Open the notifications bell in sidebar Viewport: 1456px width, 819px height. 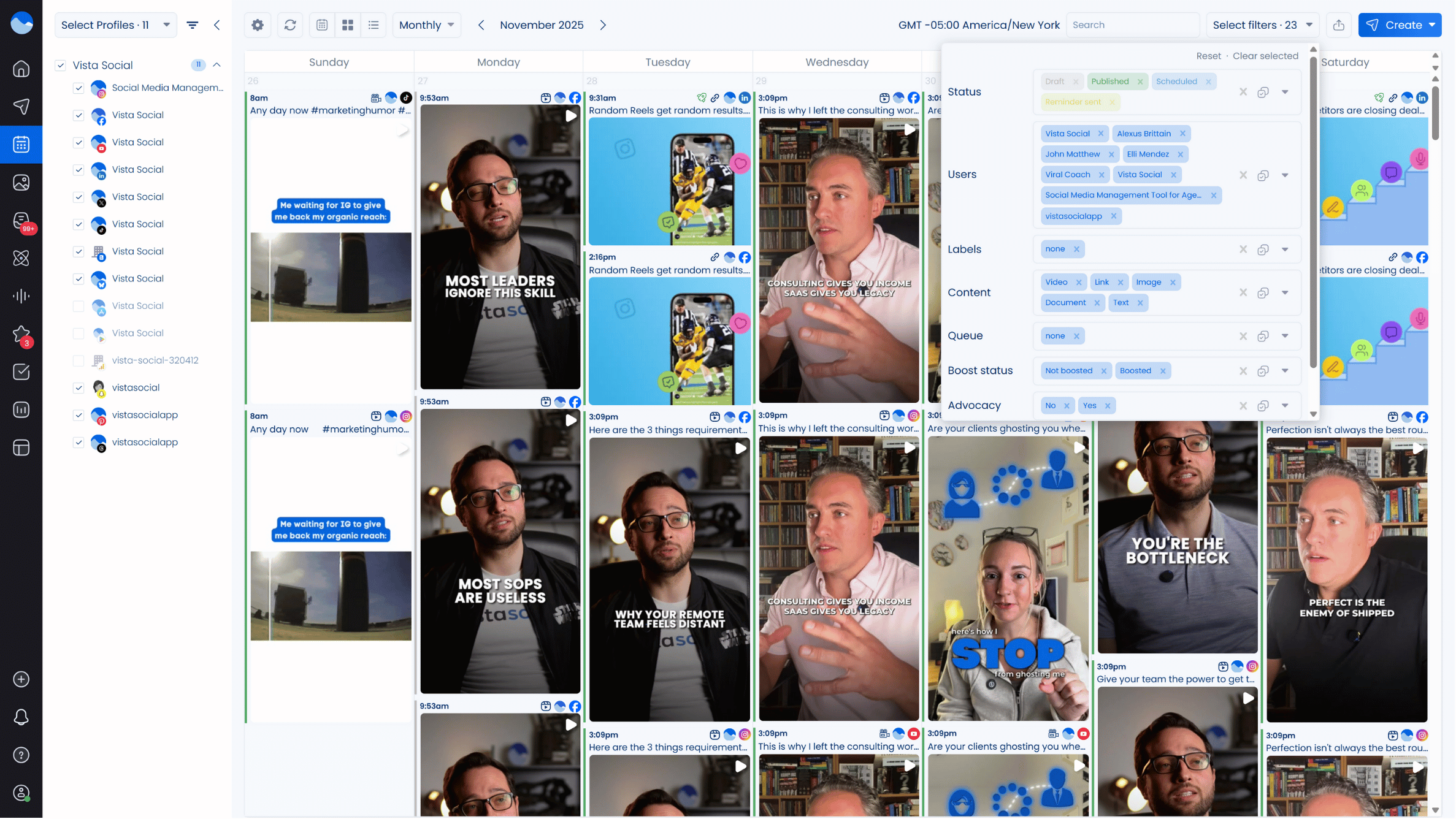21,718
